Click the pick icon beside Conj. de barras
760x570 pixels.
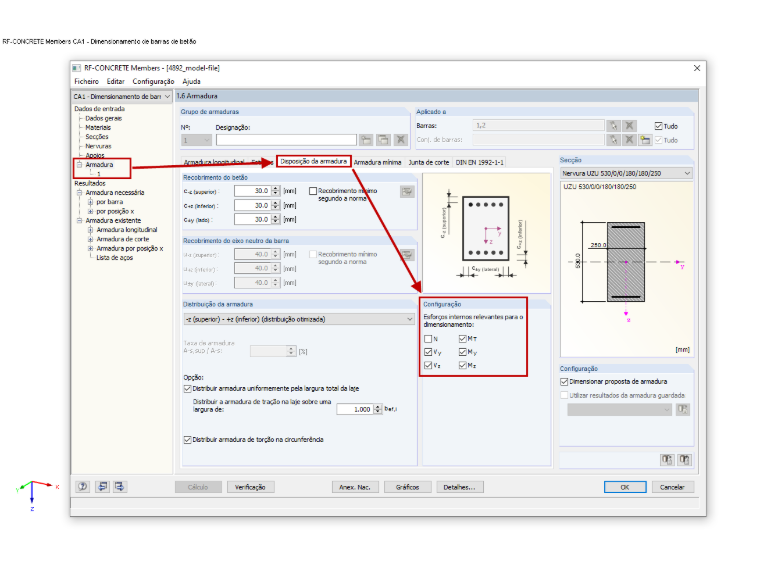coord(613,140)
